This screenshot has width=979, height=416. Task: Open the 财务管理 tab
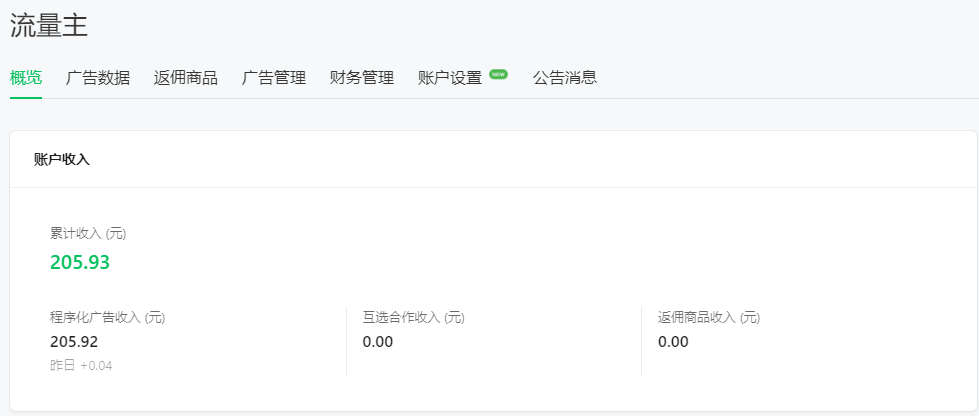pyautogui.click(x=362, y=78)
